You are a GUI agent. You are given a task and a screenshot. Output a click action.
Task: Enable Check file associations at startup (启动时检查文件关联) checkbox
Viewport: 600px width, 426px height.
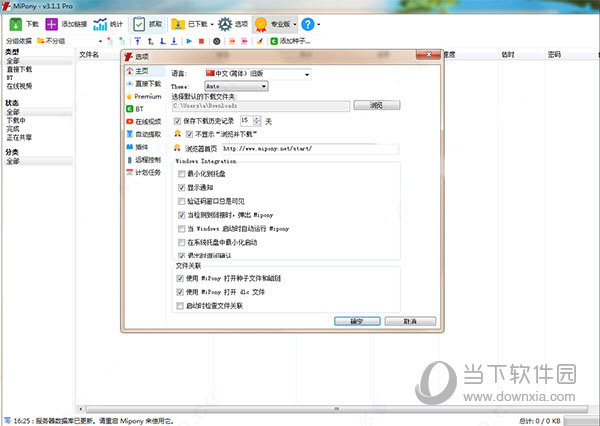tap(180, 306)
